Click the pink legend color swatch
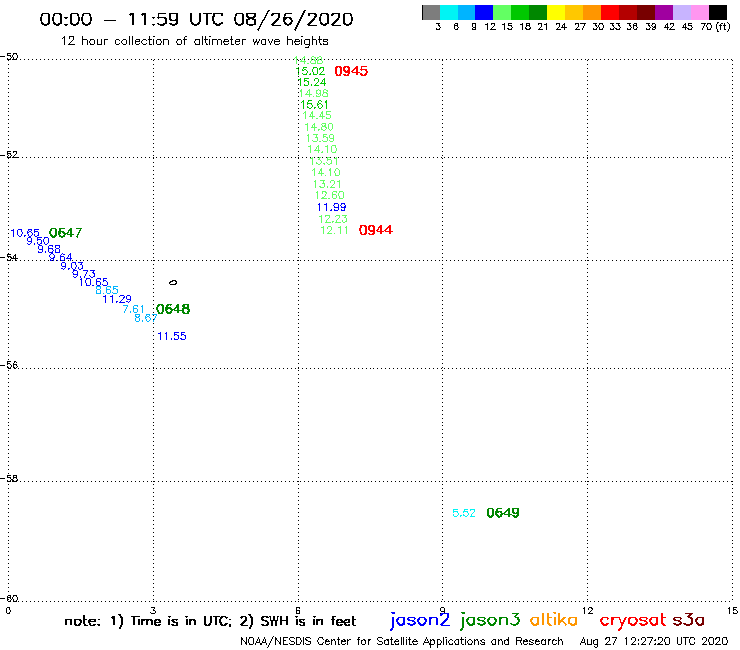The image size is (740, 650). pos(699,12)
